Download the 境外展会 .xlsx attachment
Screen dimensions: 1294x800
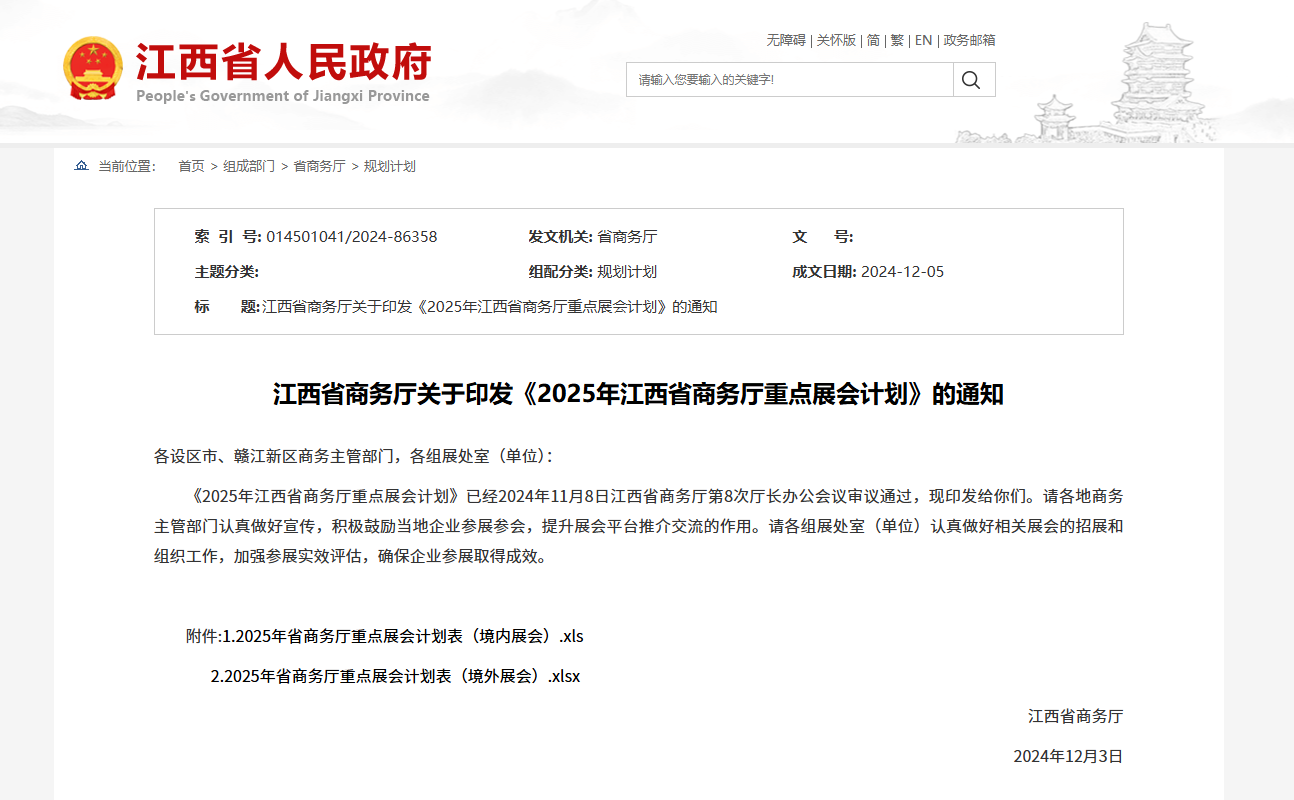point(395,676)
